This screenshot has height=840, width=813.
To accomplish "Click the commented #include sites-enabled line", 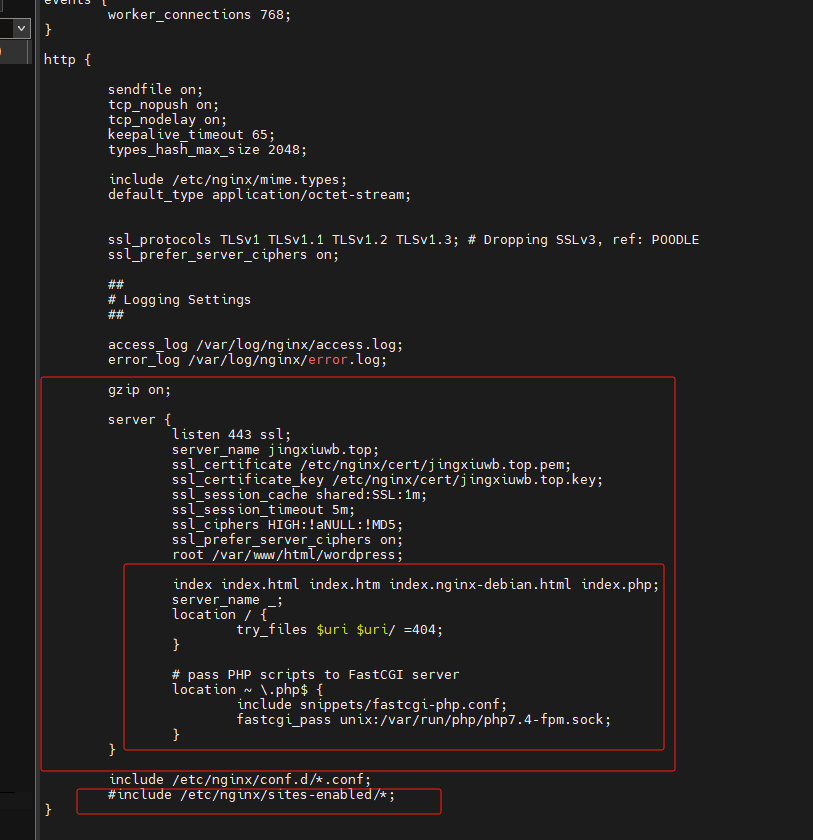I will point(251,794).
